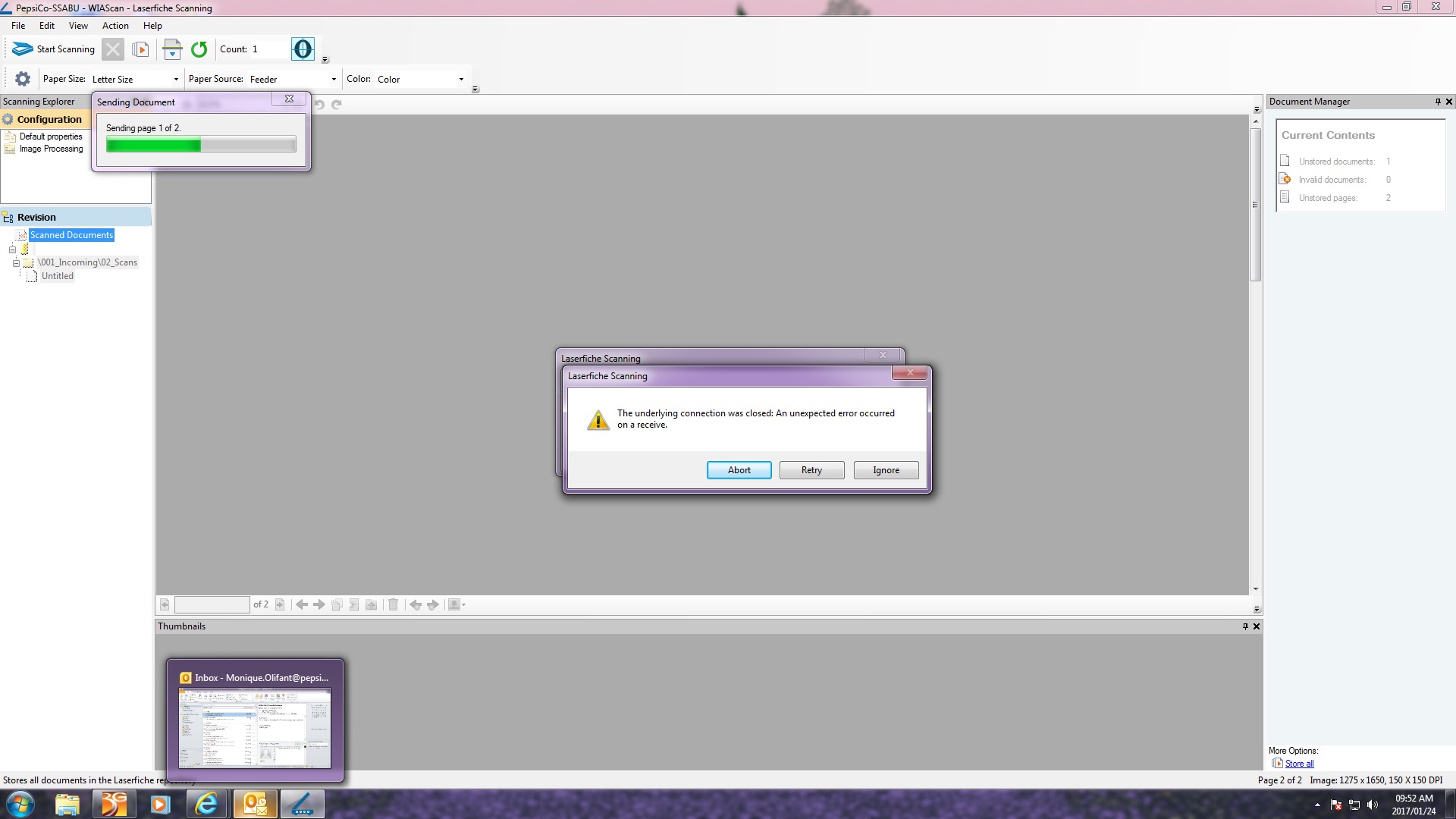This screenshot has width=1456, height=819.
Task: Click the Sending page progress bar
Action: (x=201, y=145)
